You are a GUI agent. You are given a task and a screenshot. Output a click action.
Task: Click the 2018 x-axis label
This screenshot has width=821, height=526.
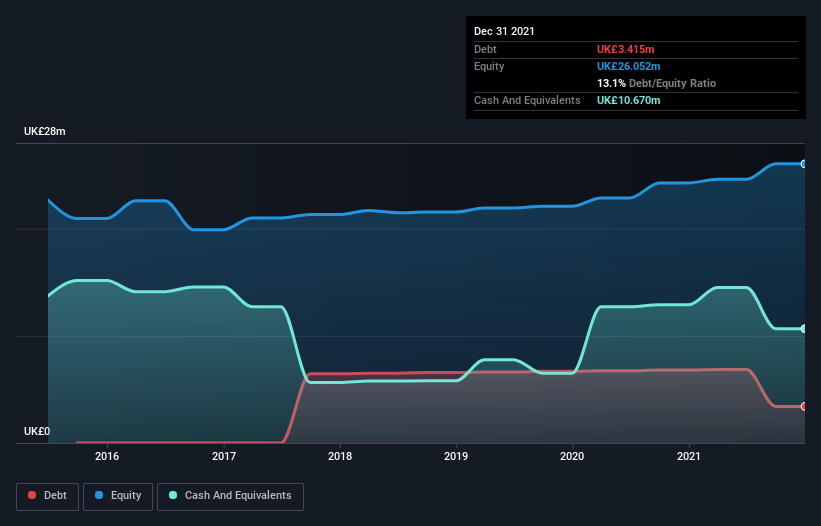coord(340,456)
